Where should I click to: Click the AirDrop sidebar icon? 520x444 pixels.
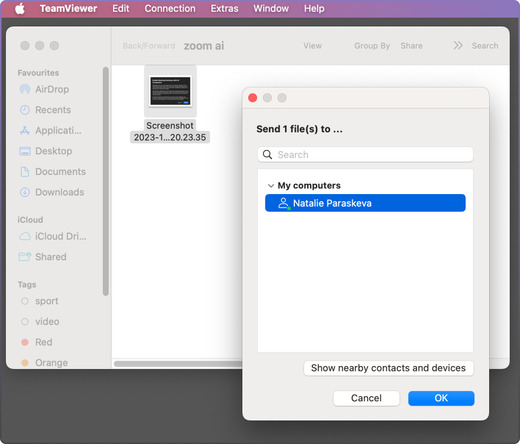click(x=25, y=89)
